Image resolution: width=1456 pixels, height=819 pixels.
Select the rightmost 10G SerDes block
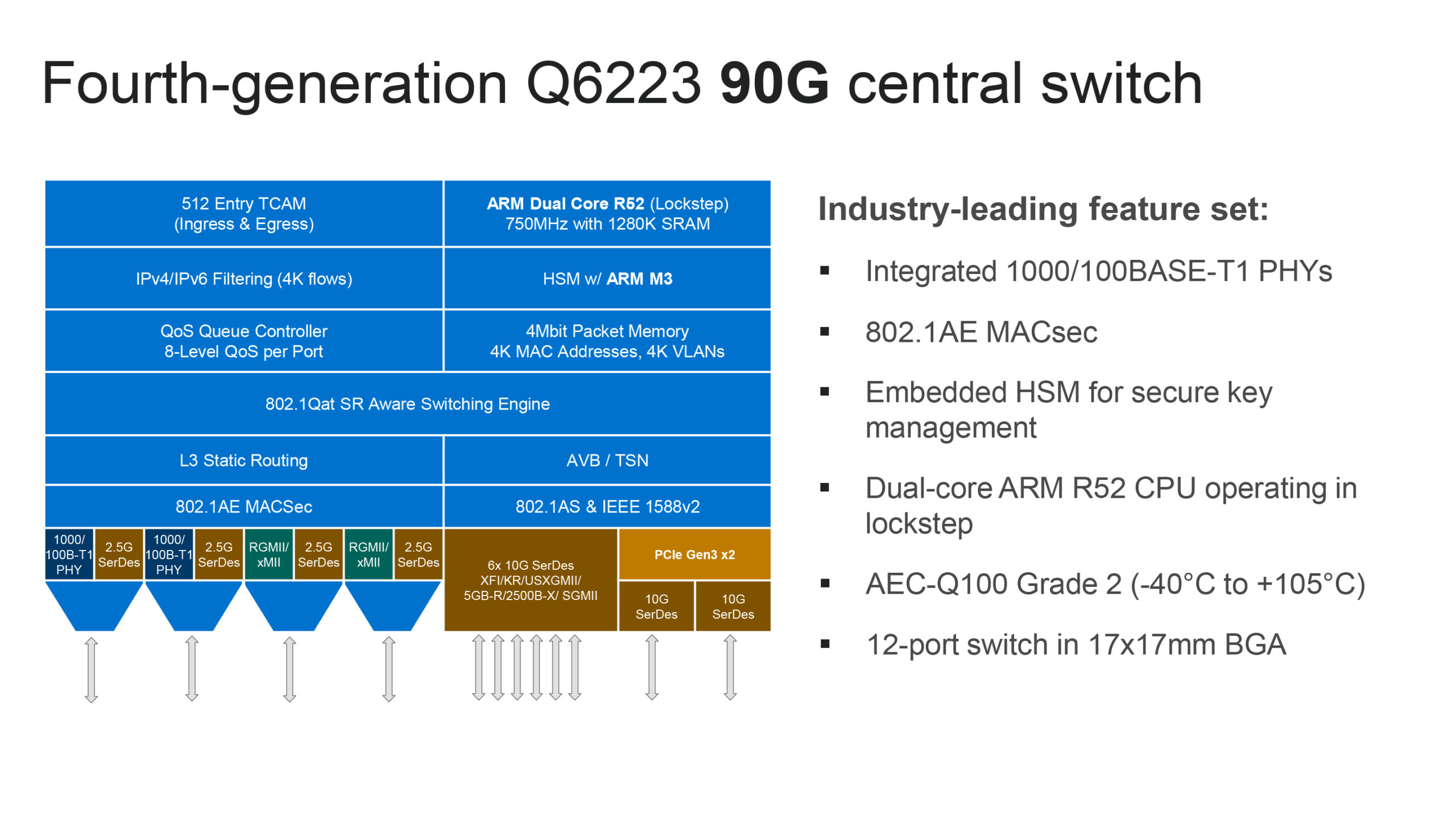[x=733, y=606]
